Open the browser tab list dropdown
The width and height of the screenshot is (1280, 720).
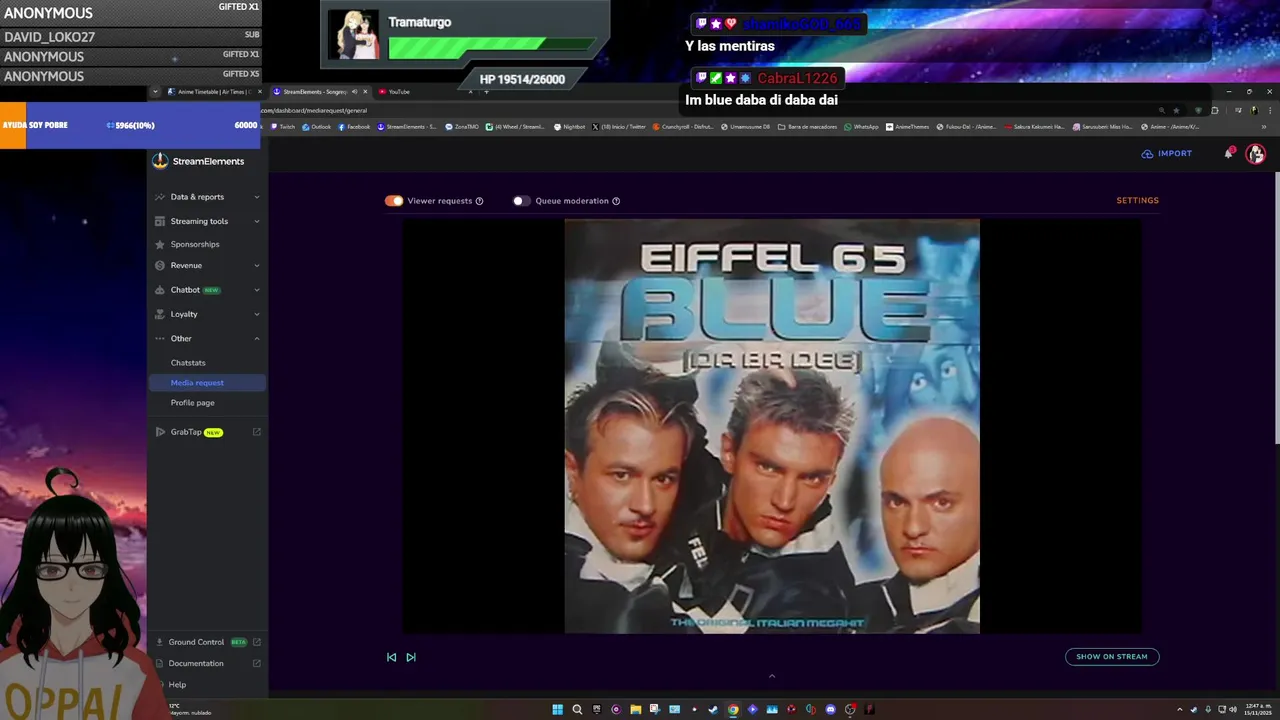click(x=155, y=91)
